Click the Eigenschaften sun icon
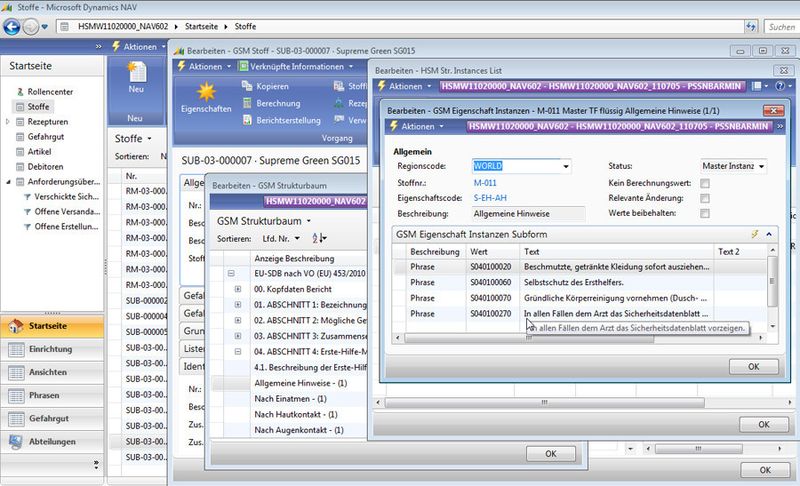Image resolution: width=800 pixels, height=486 pixels. [x=206, y=91]
